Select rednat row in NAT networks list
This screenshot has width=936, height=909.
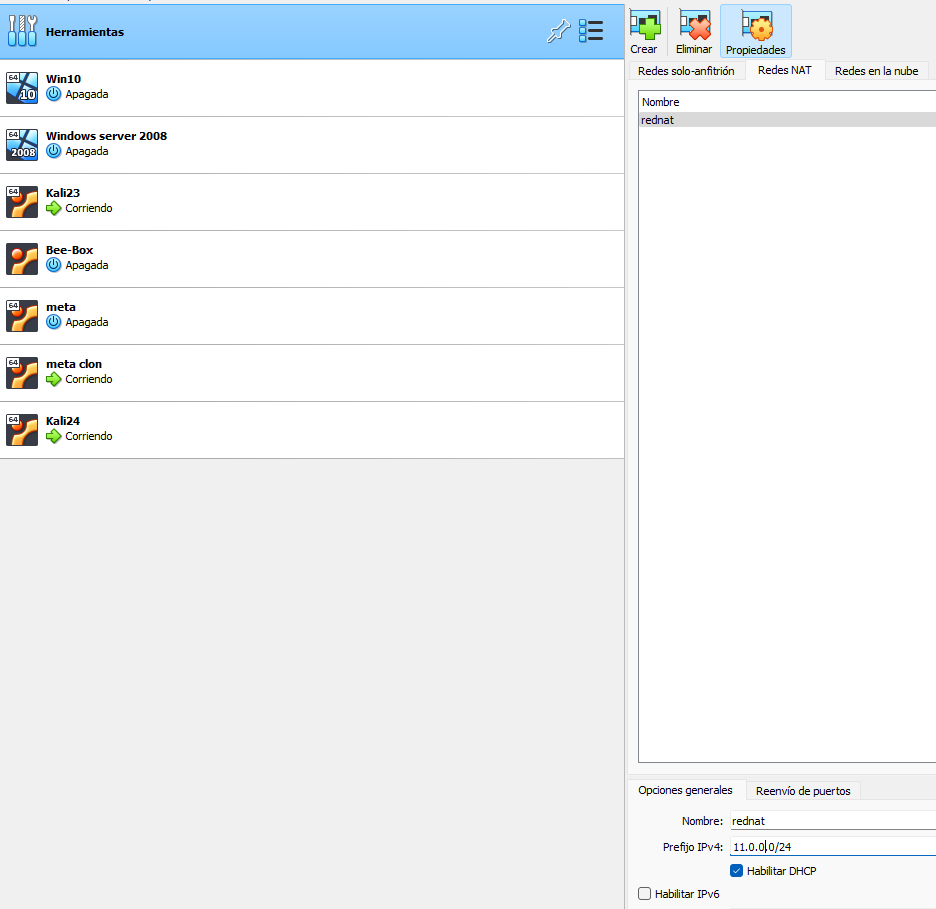(x=787, y=120)
